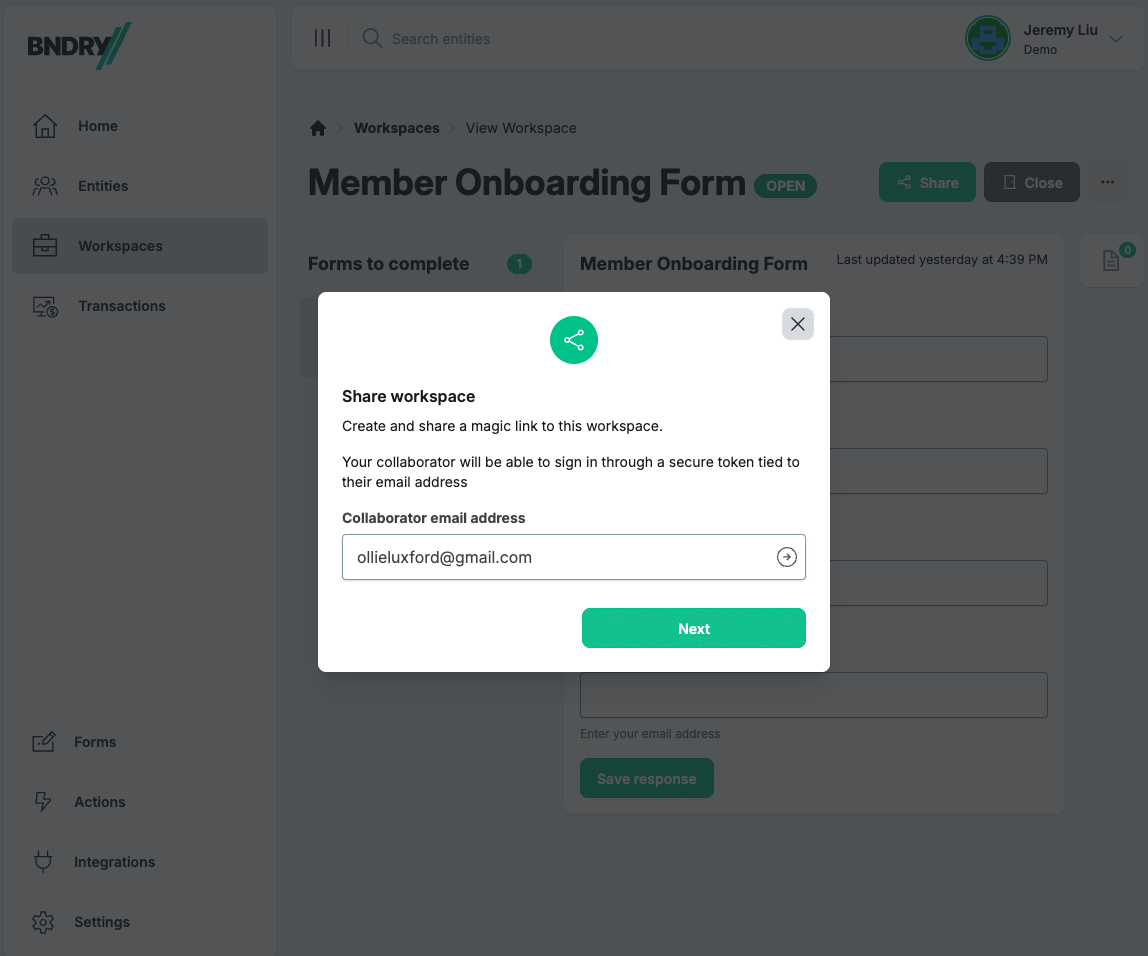Viewport: 1148px width, 956px height.
Task: Open the Settings page
Action: 101,922
